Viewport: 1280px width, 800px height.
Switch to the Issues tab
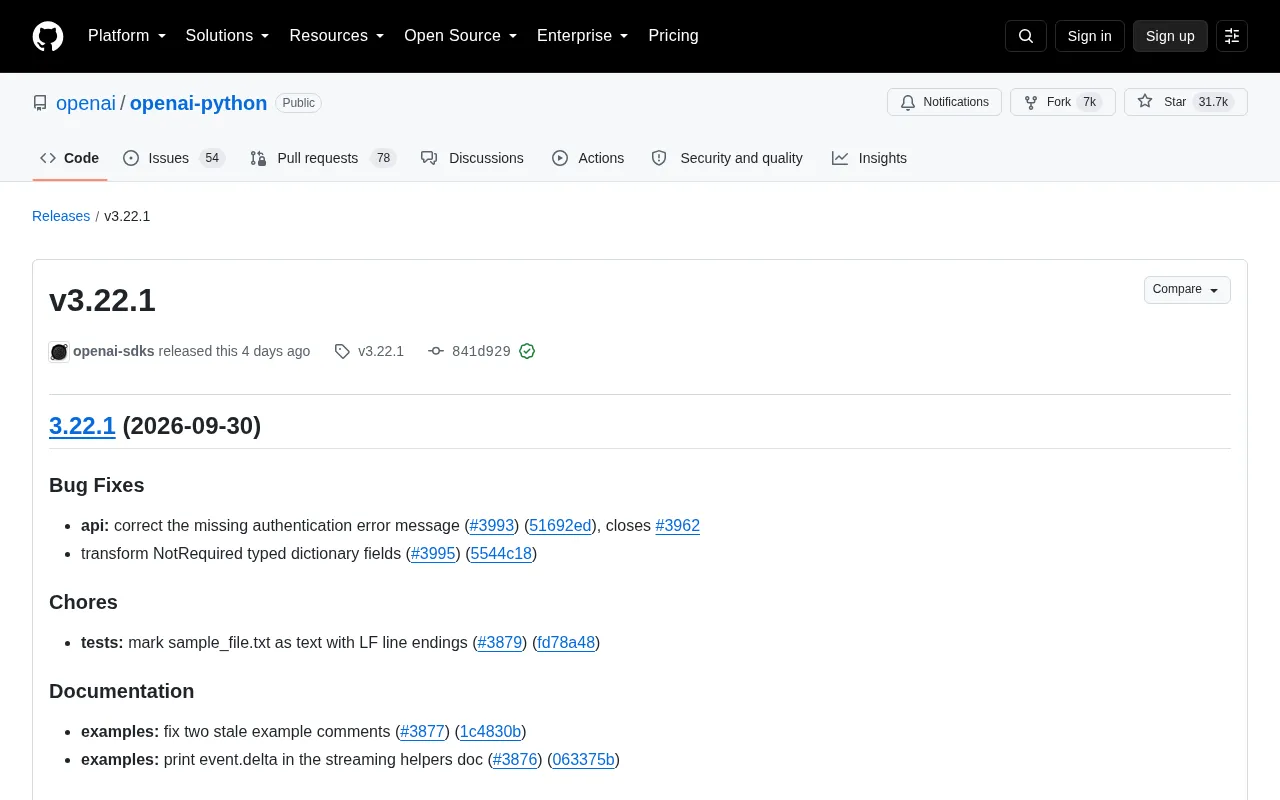coord(174,158)
